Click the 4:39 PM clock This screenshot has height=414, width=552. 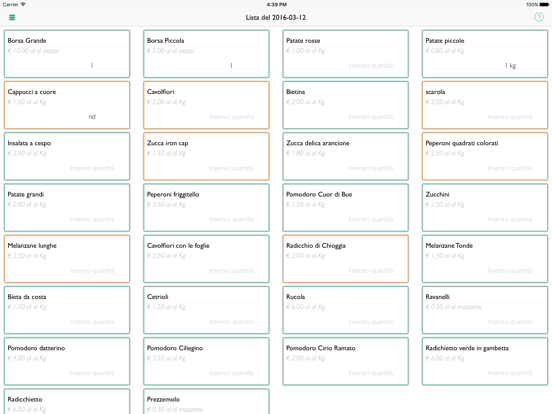coord(276,5)
